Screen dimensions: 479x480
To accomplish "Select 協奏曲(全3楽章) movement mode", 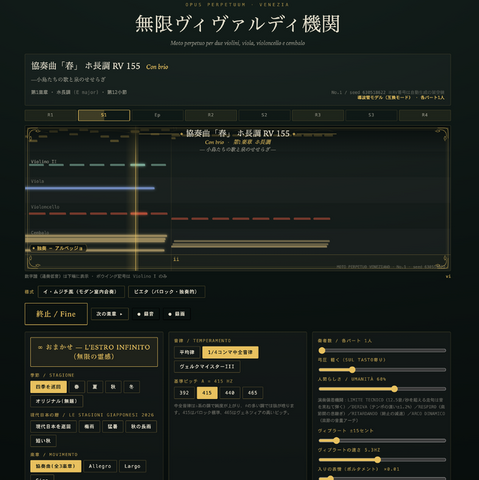I will (x=56, y=466).
